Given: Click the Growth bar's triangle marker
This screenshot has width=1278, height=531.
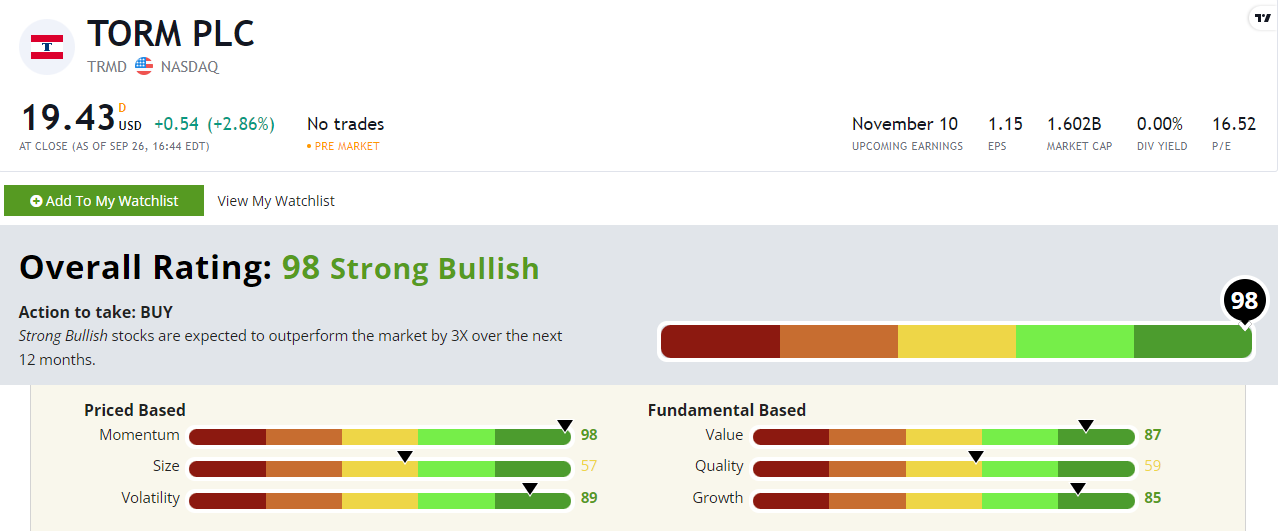Looking at the screenshot, I should [x=1078, y=489].
